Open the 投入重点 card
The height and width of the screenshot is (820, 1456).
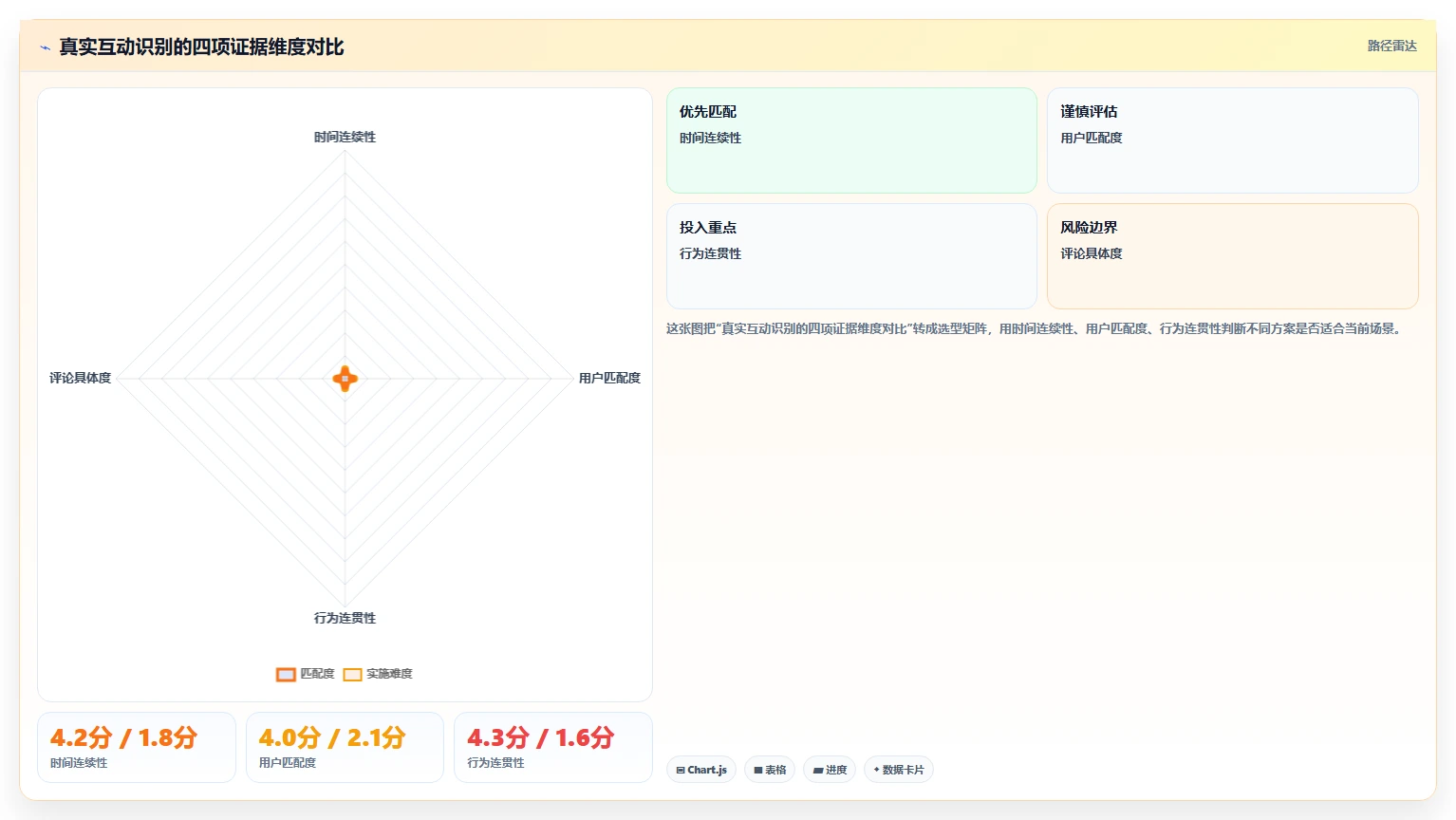pos(851,256)
